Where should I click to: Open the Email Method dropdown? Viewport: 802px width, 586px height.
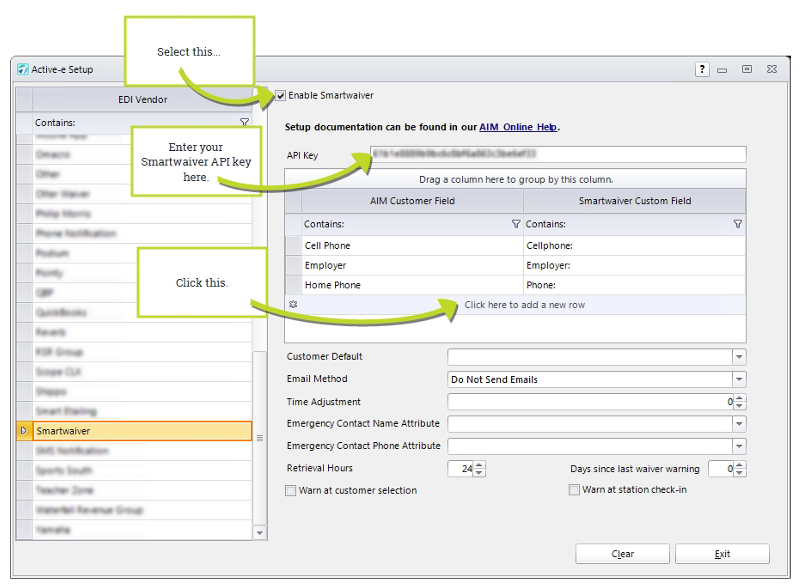pos(739,379)
